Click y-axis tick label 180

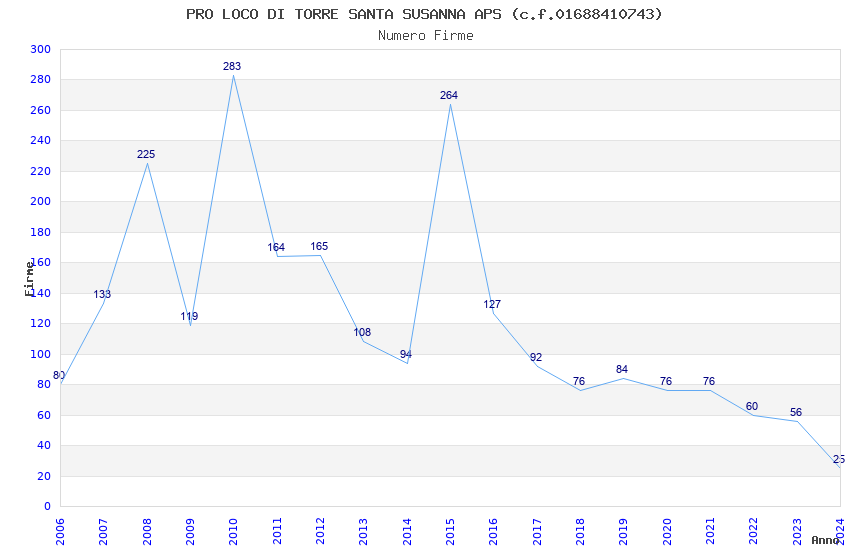41,232
